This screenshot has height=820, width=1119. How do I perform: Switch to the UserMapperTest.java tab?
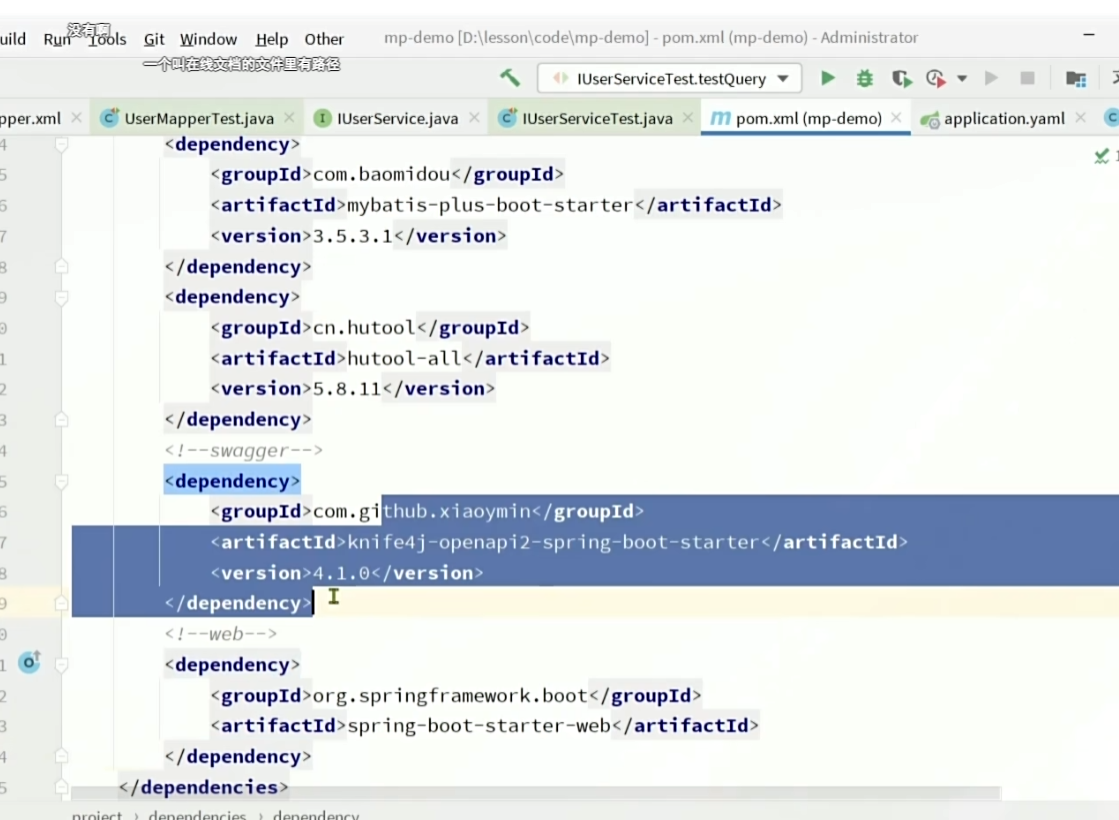[x=198, y=118]
